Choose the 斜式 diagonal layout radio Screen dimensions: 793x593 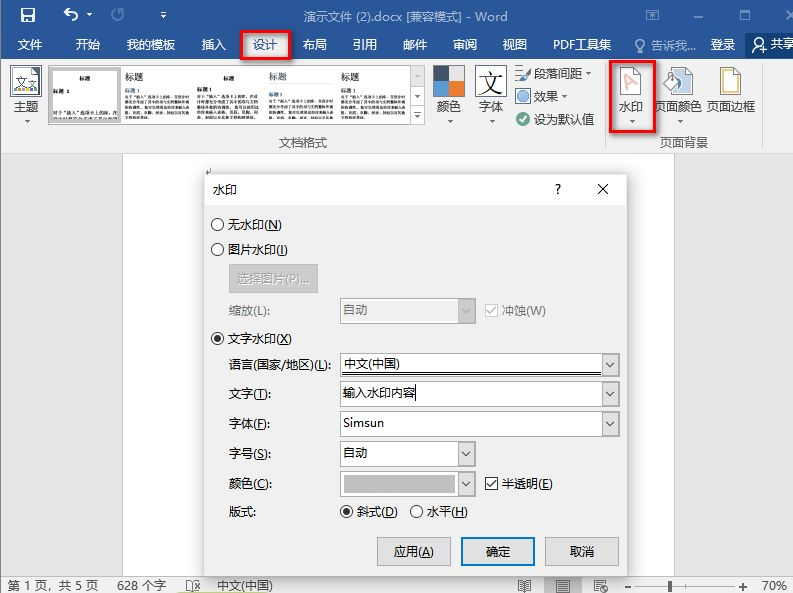pos(346,512)
